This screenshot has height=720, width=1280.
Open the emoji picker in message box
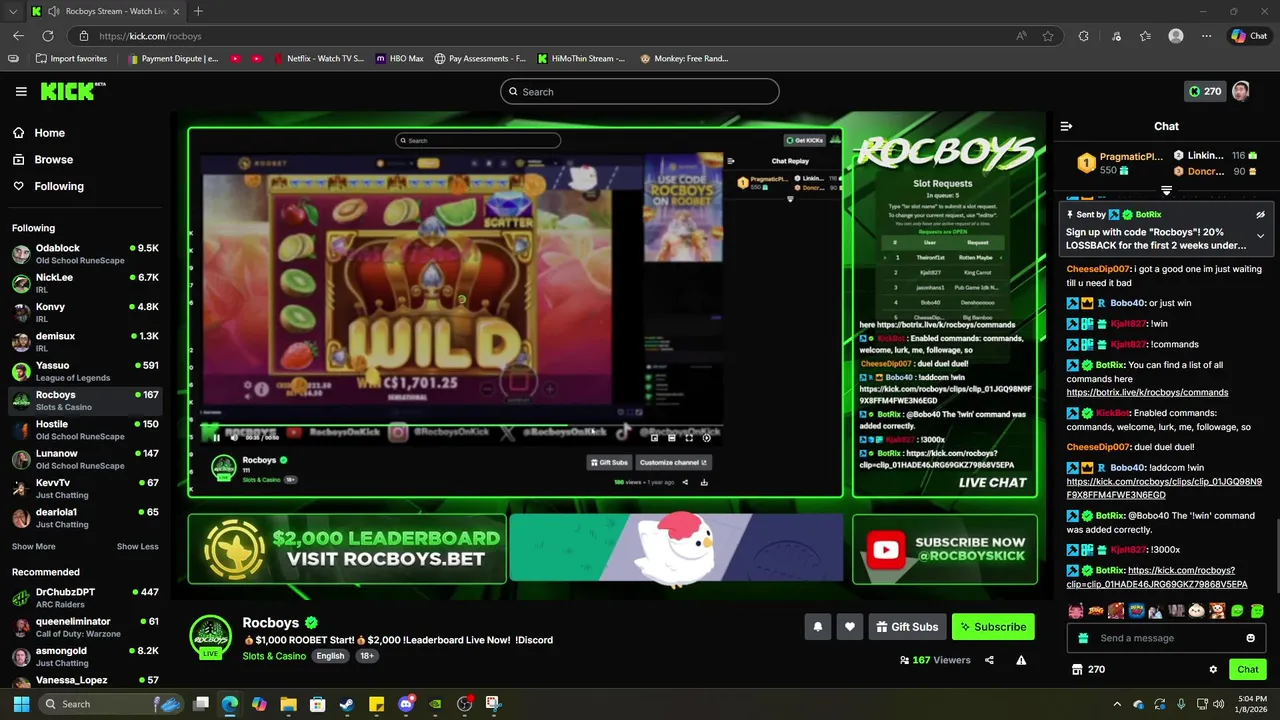[x=1250, y=638]
